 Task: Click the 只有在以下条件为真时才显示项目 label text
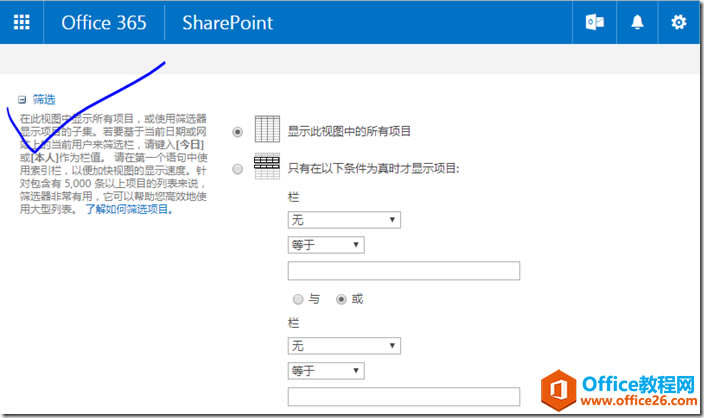point(374,168)
